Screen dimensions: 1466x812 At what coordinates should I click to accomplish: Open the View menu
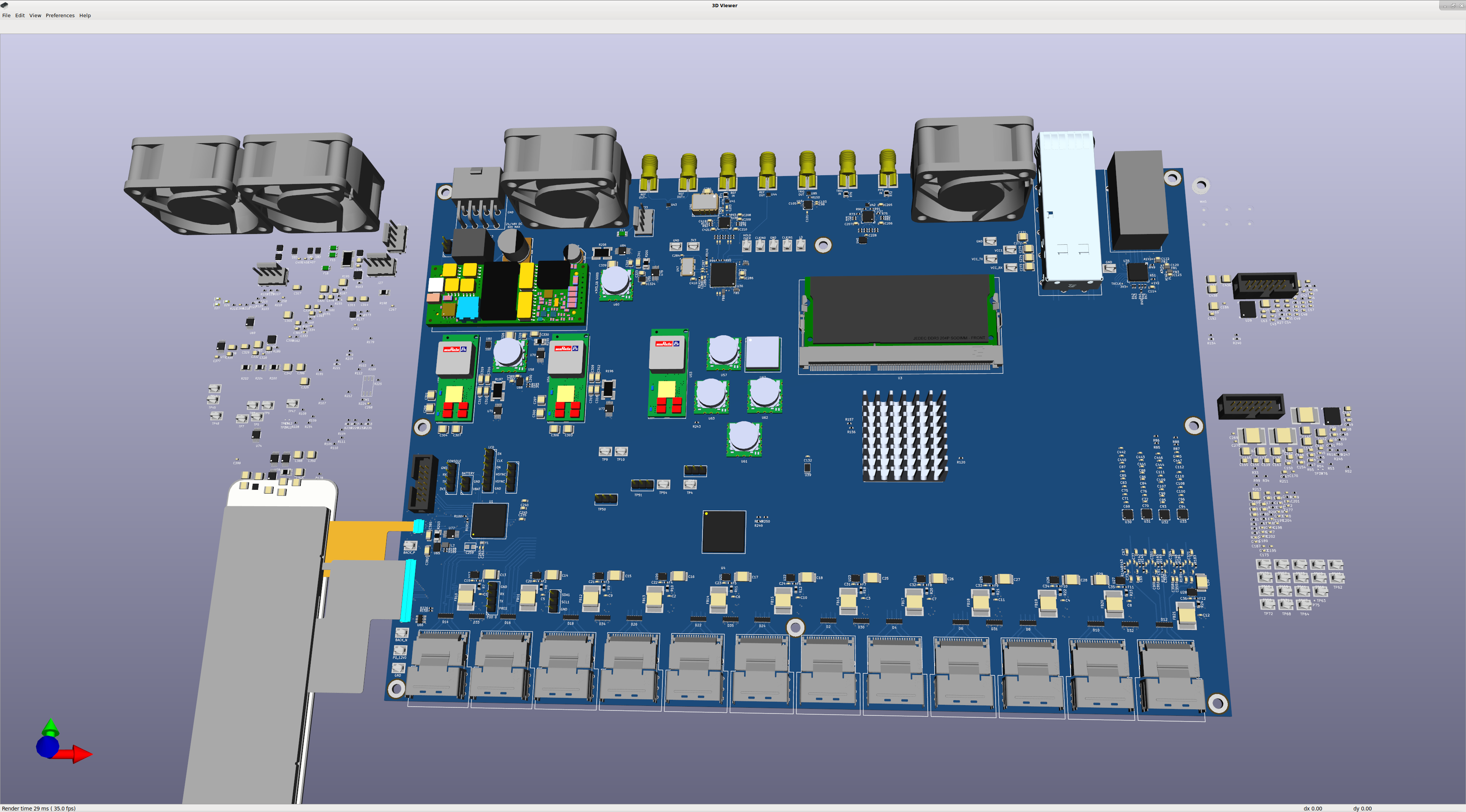click(x=35, y=15)
